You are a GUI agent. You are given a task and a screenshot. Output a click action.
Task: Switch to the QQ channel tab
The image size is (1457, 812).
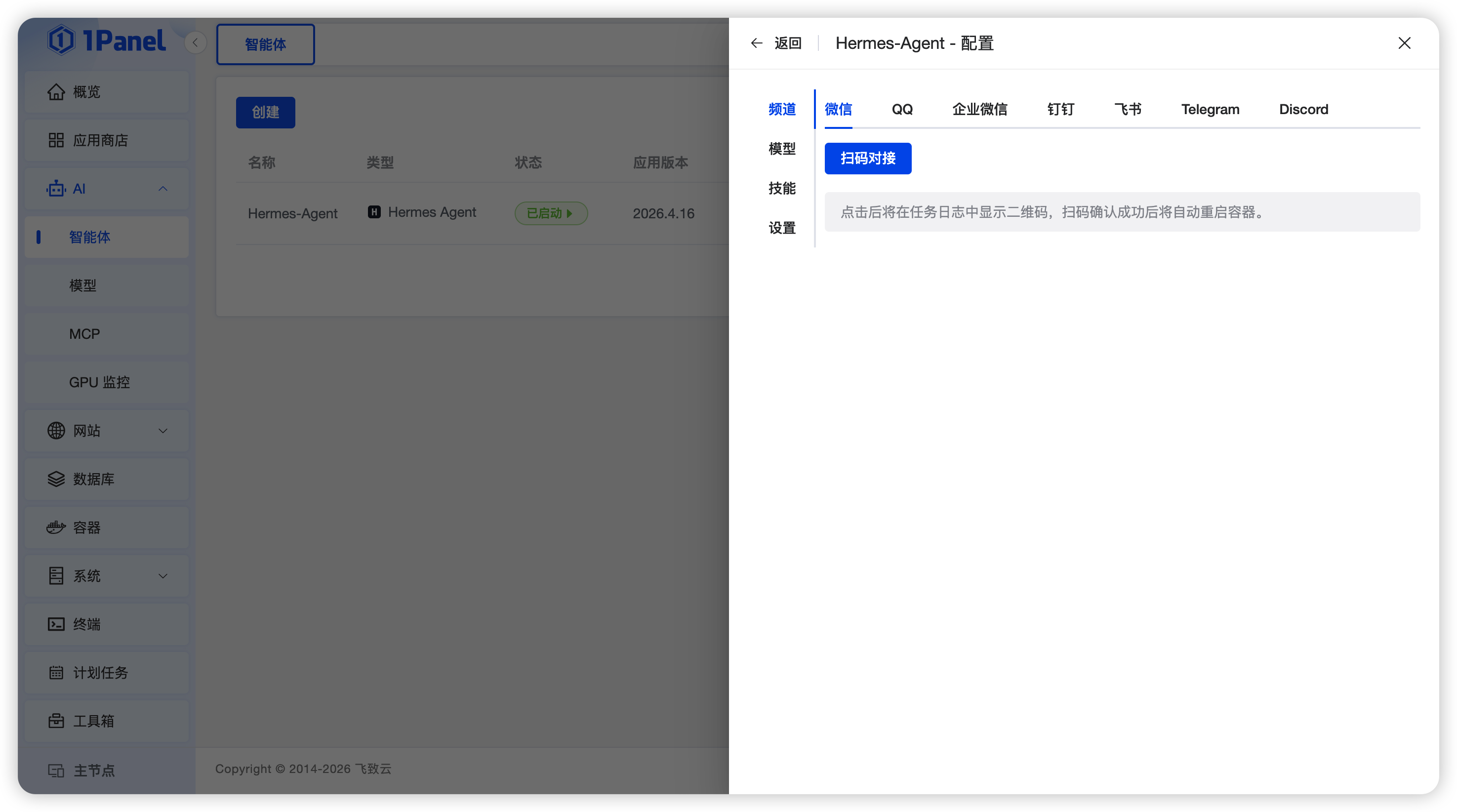[x=902, y=109]
